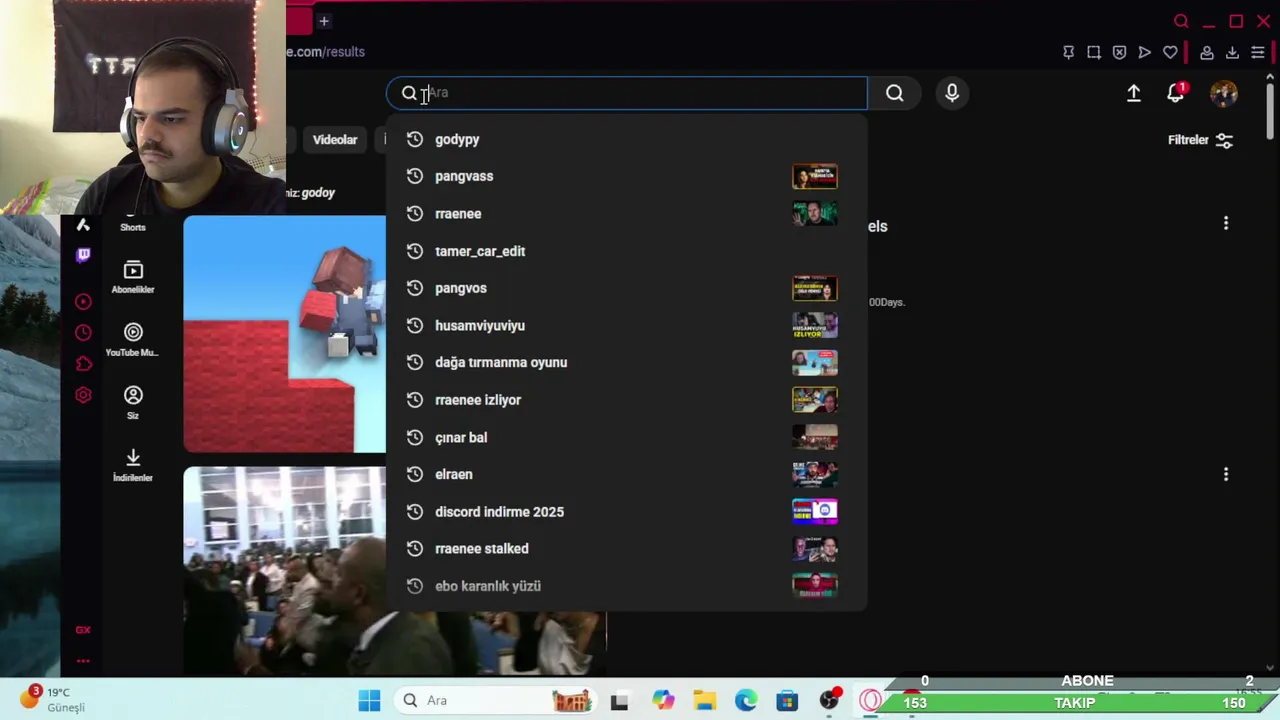Go to Shorts in YouTube sidebar
The width and height of the screenshot is (1280, 720).
pyautogui.click(x=133, y=226)
